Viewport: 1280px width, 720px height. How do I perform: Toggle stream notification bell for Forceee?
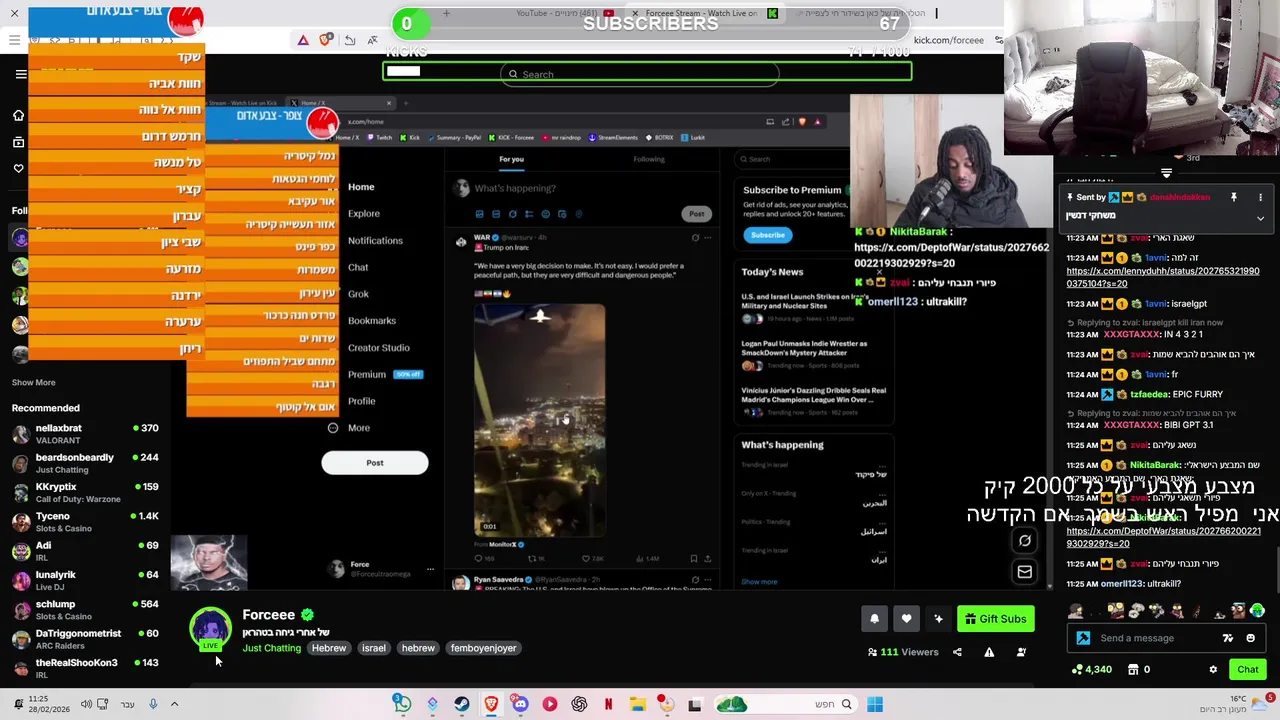coord(874,619)
